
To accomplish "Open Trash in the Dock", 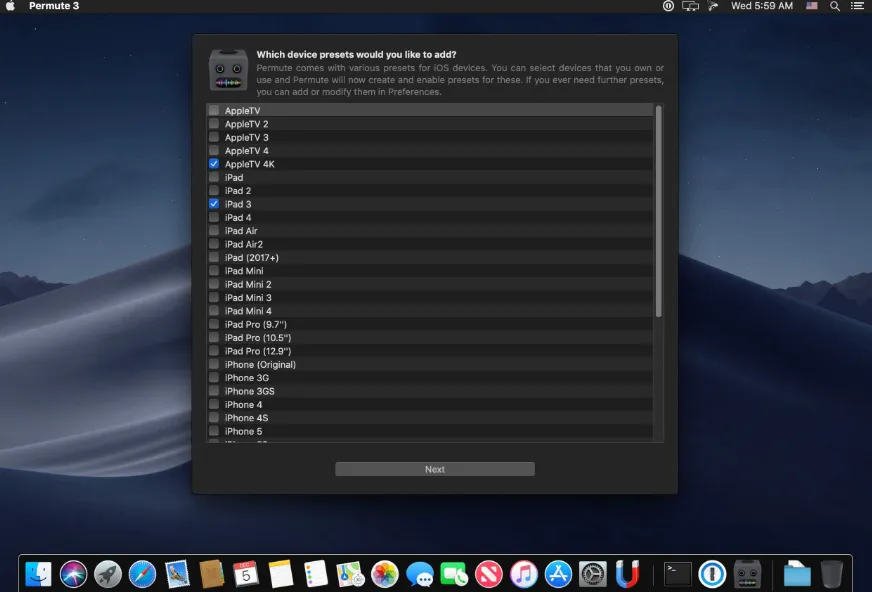I will click(831, 574).
